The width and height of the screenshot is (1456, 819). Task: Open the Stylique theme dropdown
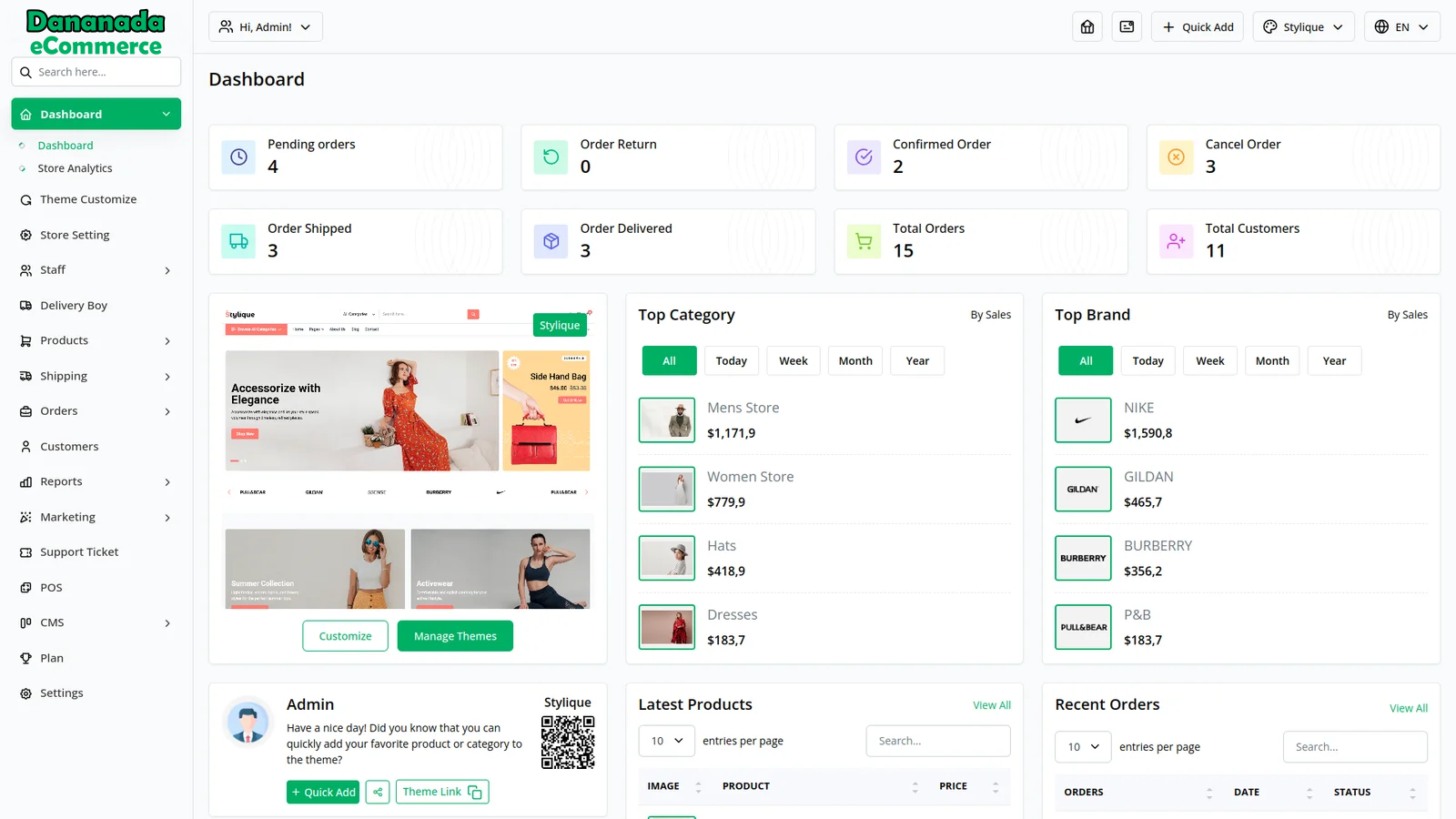click(x=1303, y=27)
